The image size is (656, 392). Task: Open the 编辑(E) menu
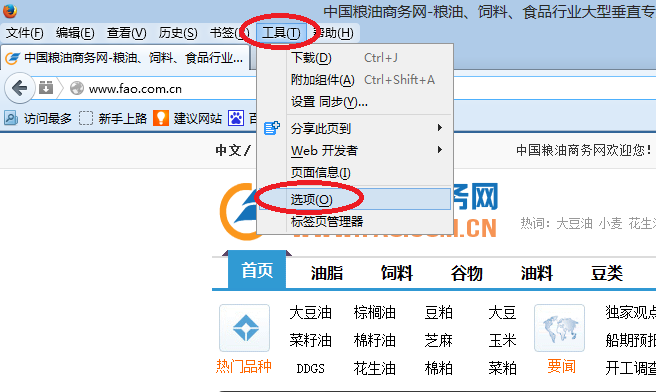(x=75, y=33)
